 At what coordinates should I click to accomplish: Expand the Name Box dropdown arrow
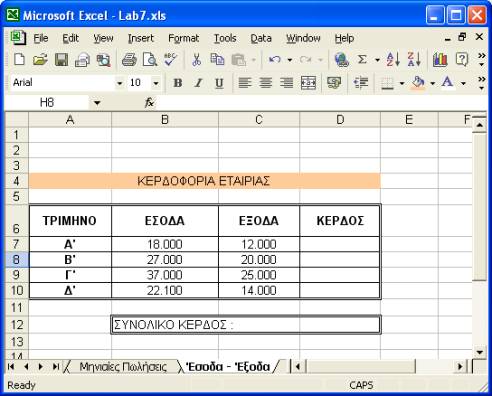(97, 103)
